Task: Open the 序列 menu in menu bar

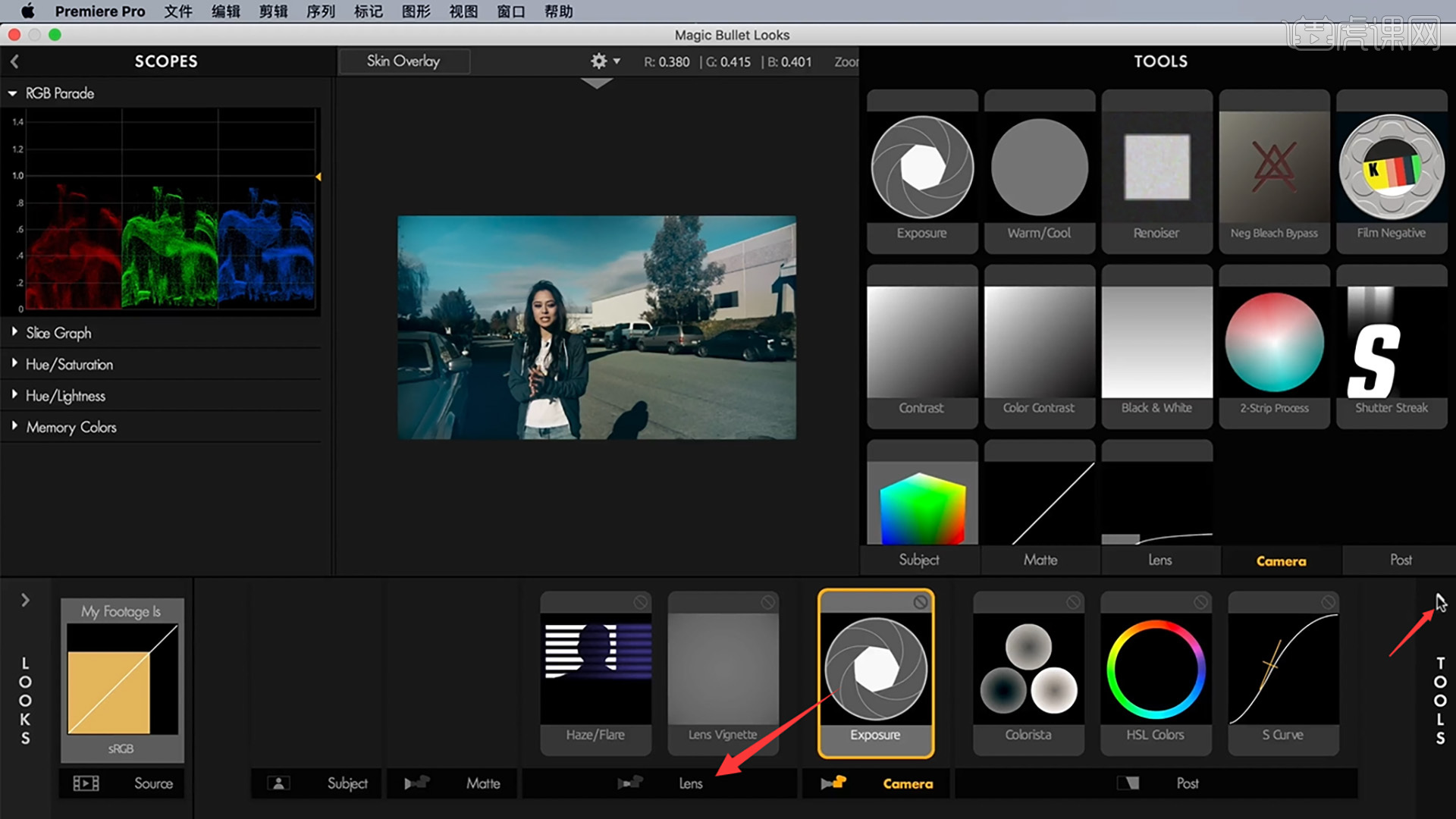Action: 320,11
